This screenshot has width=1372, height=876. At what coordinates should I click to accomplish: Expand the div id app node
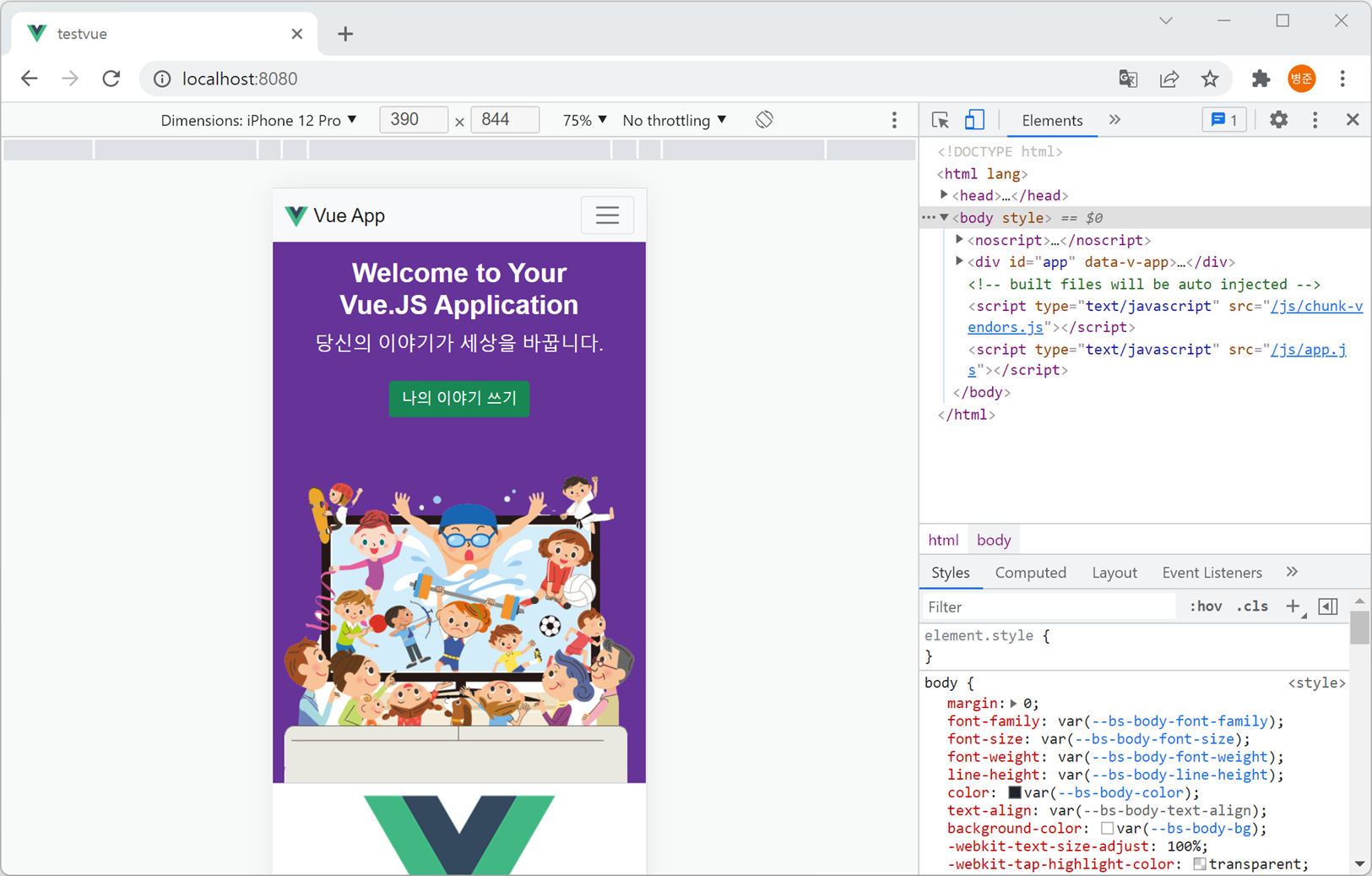point(959,262)
